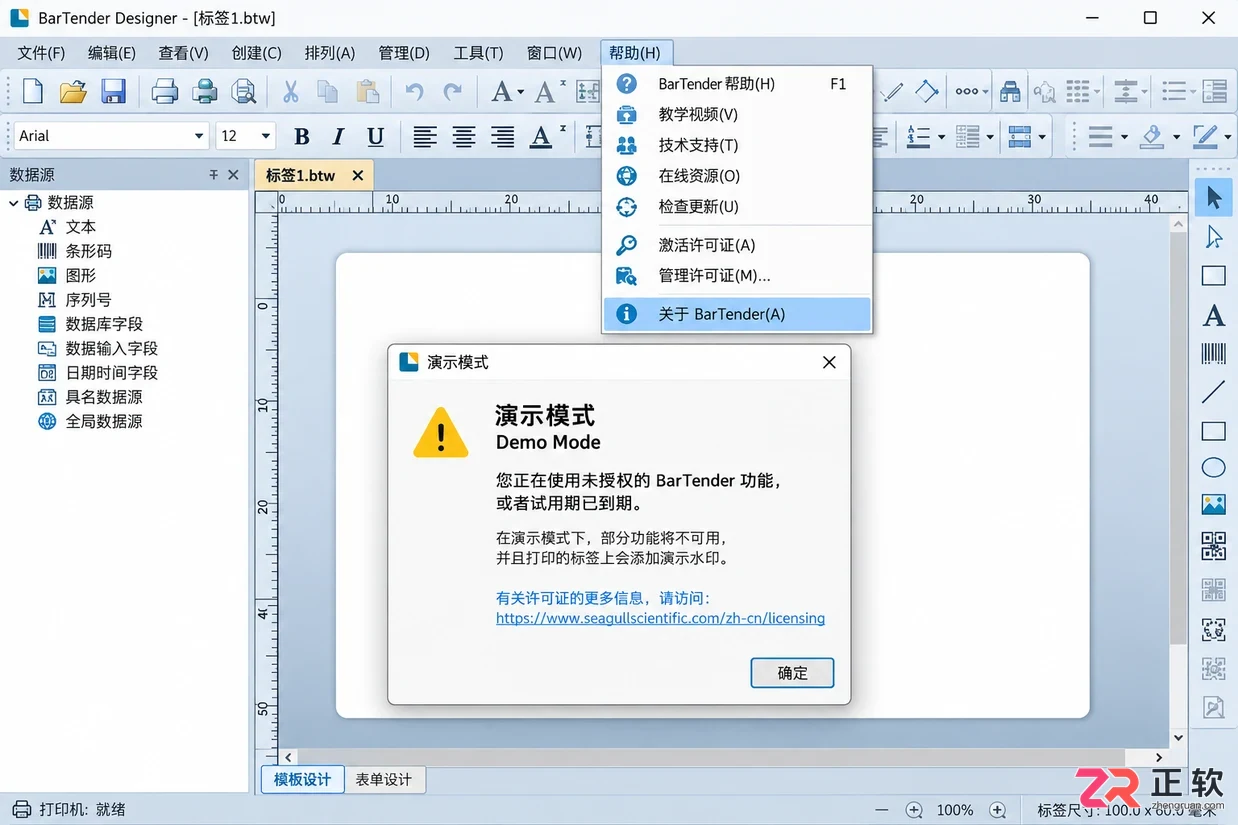This screenshot has height=825, width=1238.
Task: Click the Copy icon in toolbar
Action: (328, 91)
